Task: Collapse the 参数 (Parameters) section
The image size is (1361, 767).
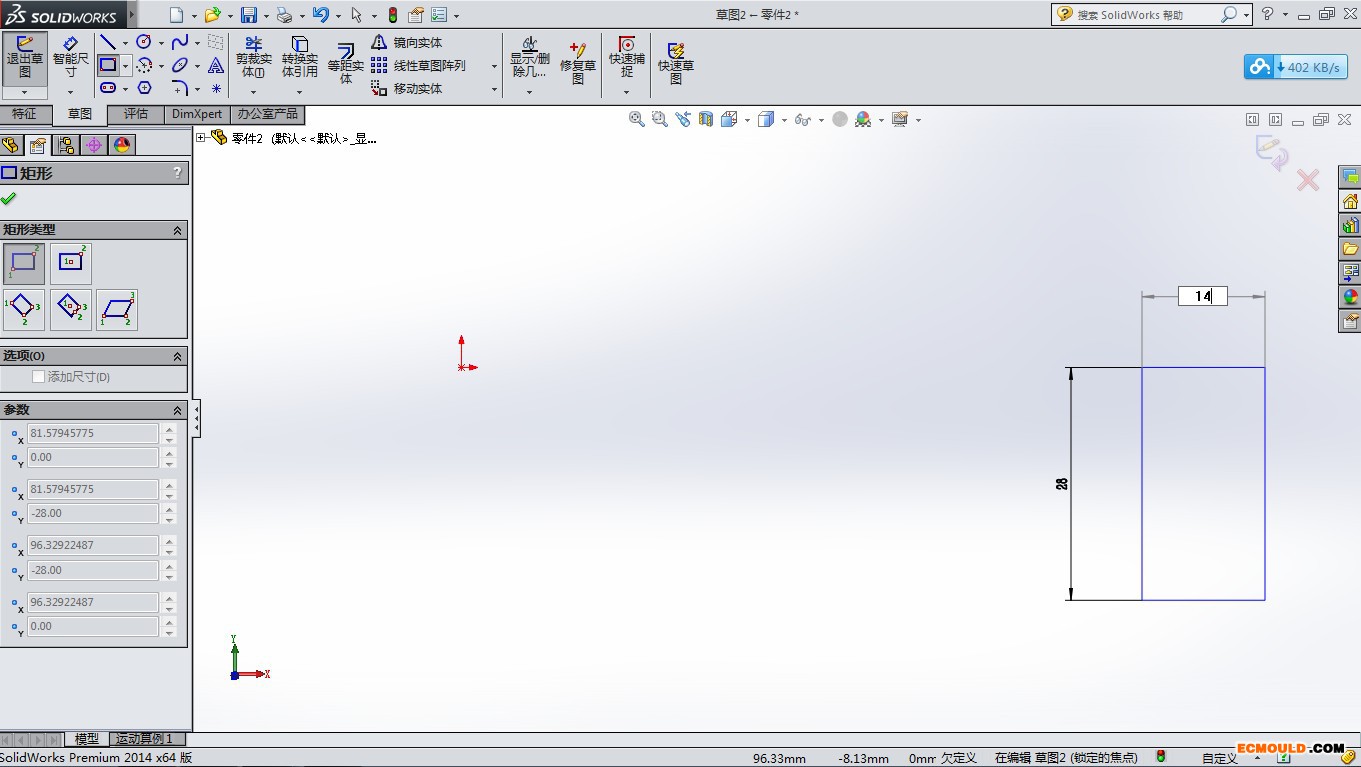Action: (178, 410)
